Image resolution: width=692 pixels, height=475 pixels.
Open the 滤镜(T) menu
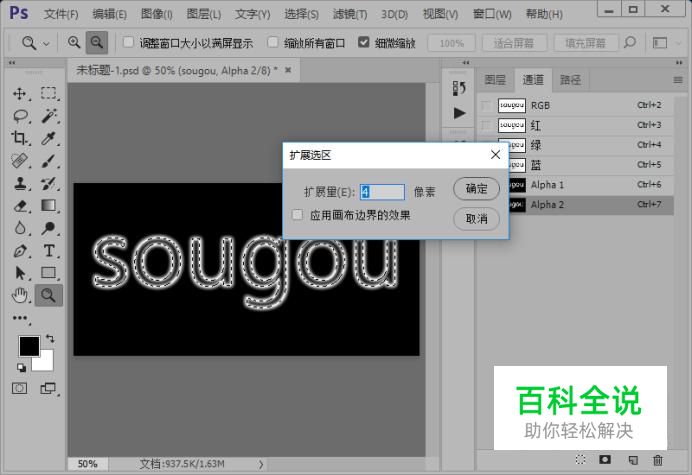350,14
